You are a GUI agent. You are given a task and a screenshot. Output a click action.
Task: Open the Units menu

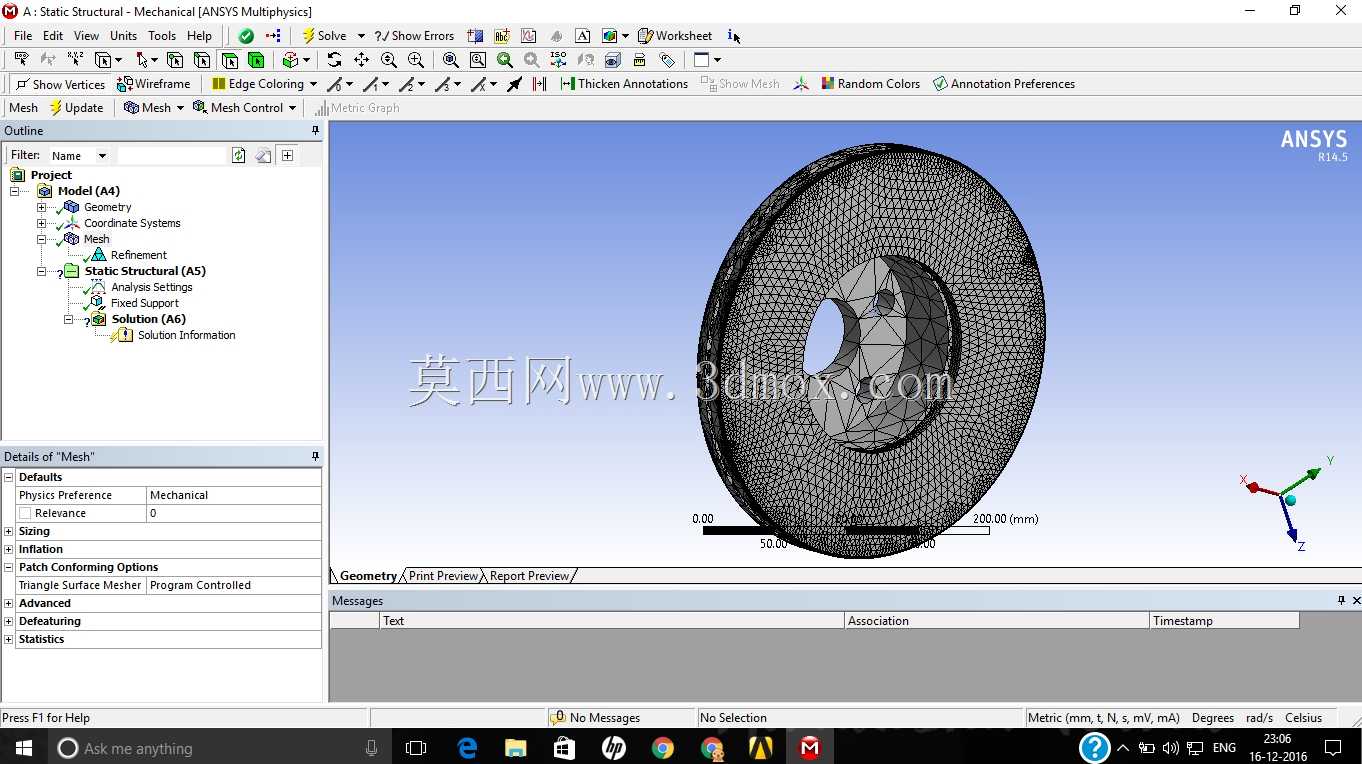point(123,36)
